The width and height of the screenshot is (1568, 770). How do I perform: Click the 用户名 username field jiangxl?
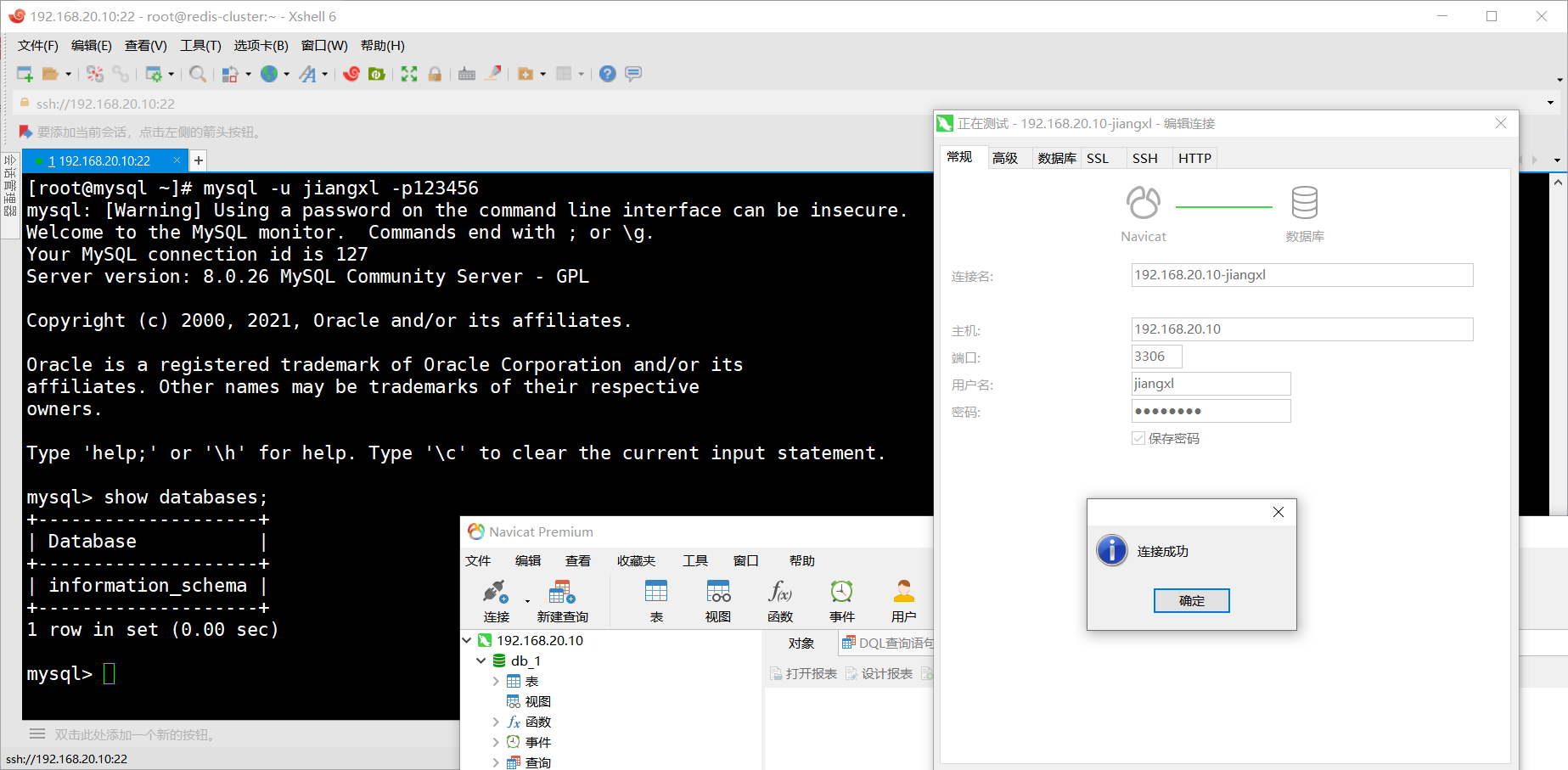[1211, 384]
